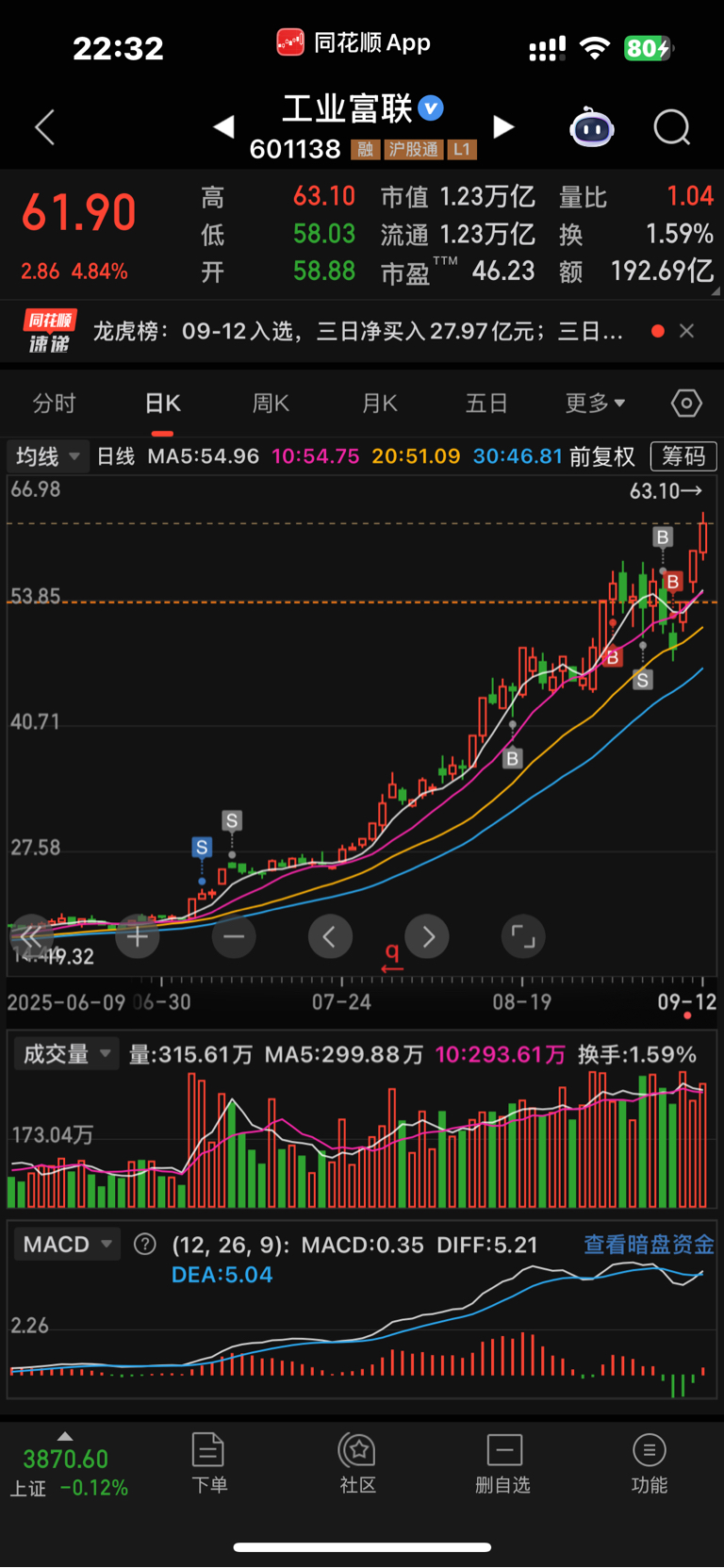Screen dimensions: 724x1568
Task: Tap the blue verified badge by 工业富联
Action: 431,108
